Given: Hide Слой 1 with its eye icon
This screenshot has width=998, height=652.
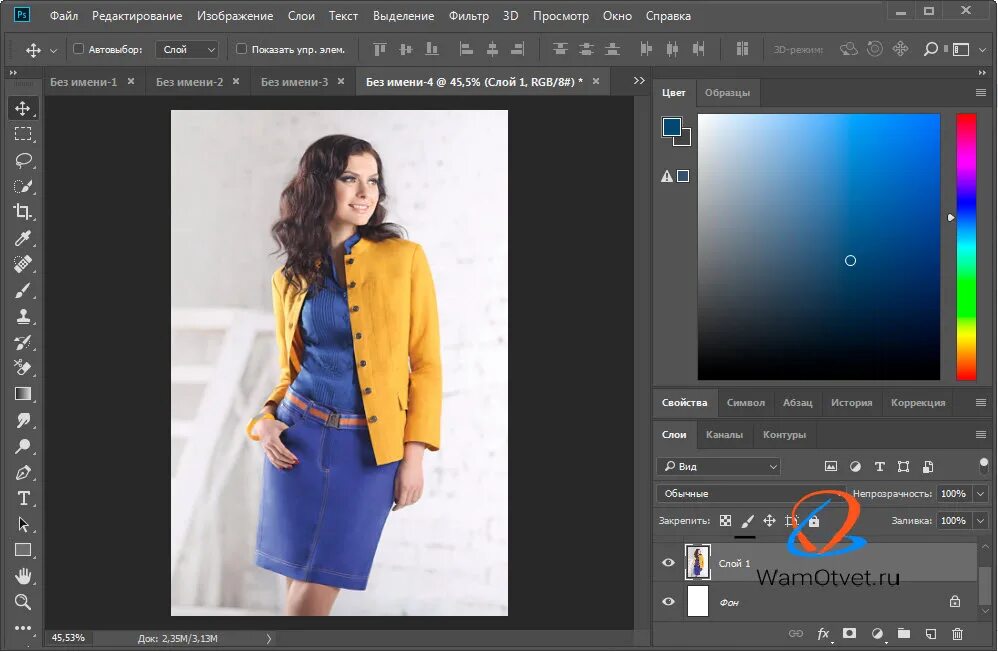Looking at the screenshot, I should coord(668,563).
